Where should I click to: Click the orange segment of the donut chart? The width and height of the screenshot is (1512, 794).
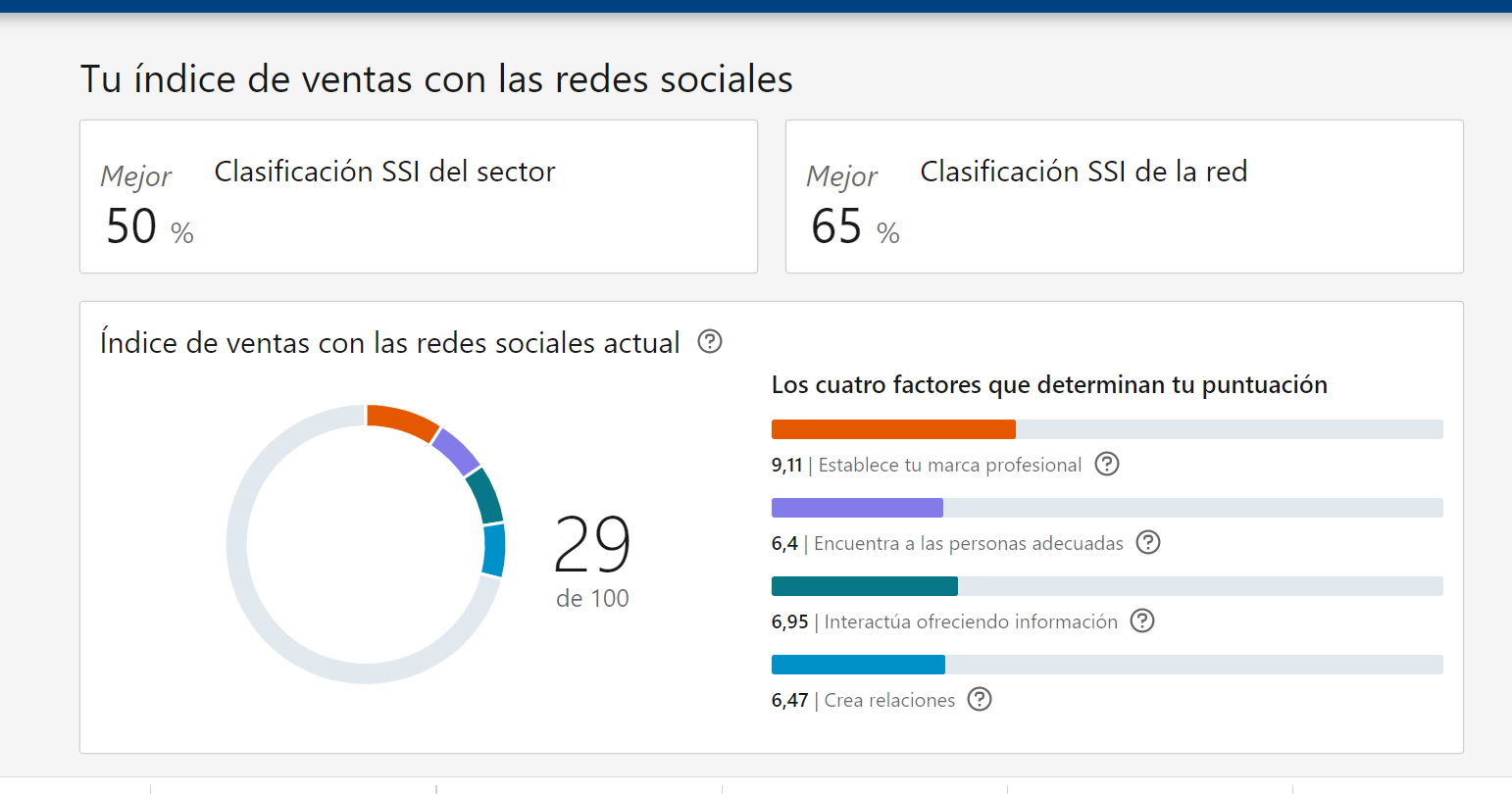click(403, 421)
